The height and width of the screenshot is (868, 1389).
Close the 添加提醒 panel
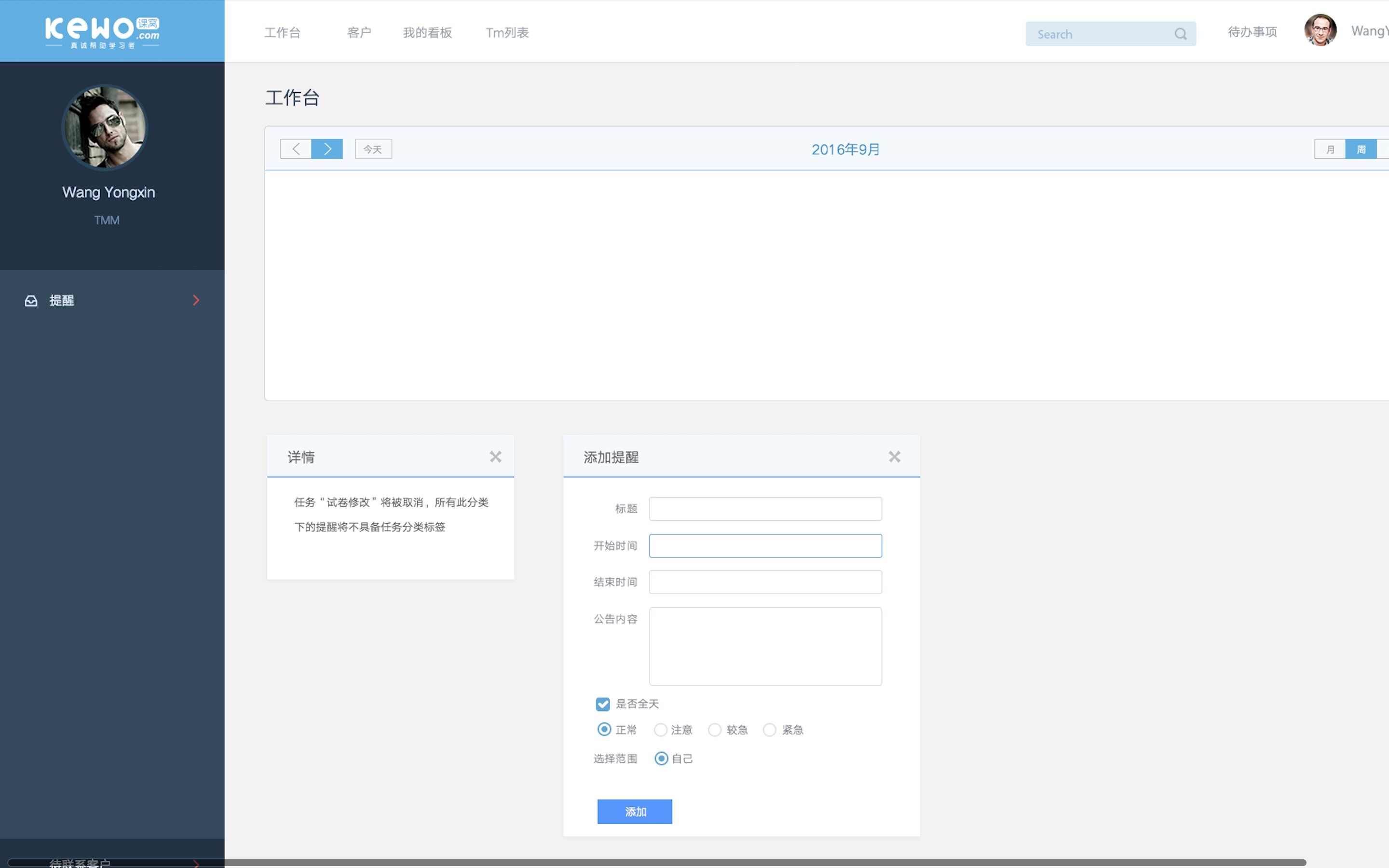coord(894,456)
